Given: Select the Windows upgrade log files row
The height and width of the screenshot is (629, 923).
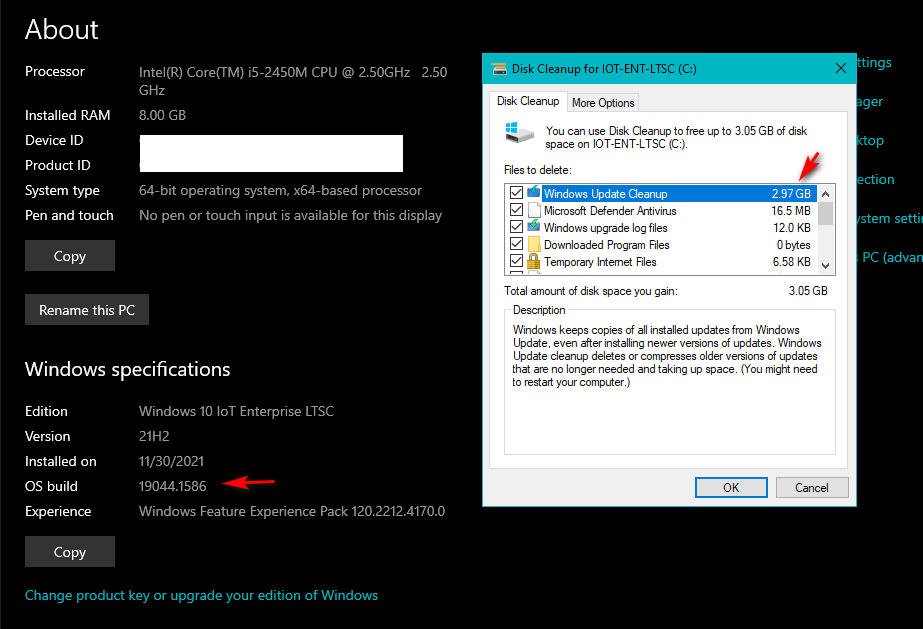Looking at the screenshot, I should (x=605, y=228).
